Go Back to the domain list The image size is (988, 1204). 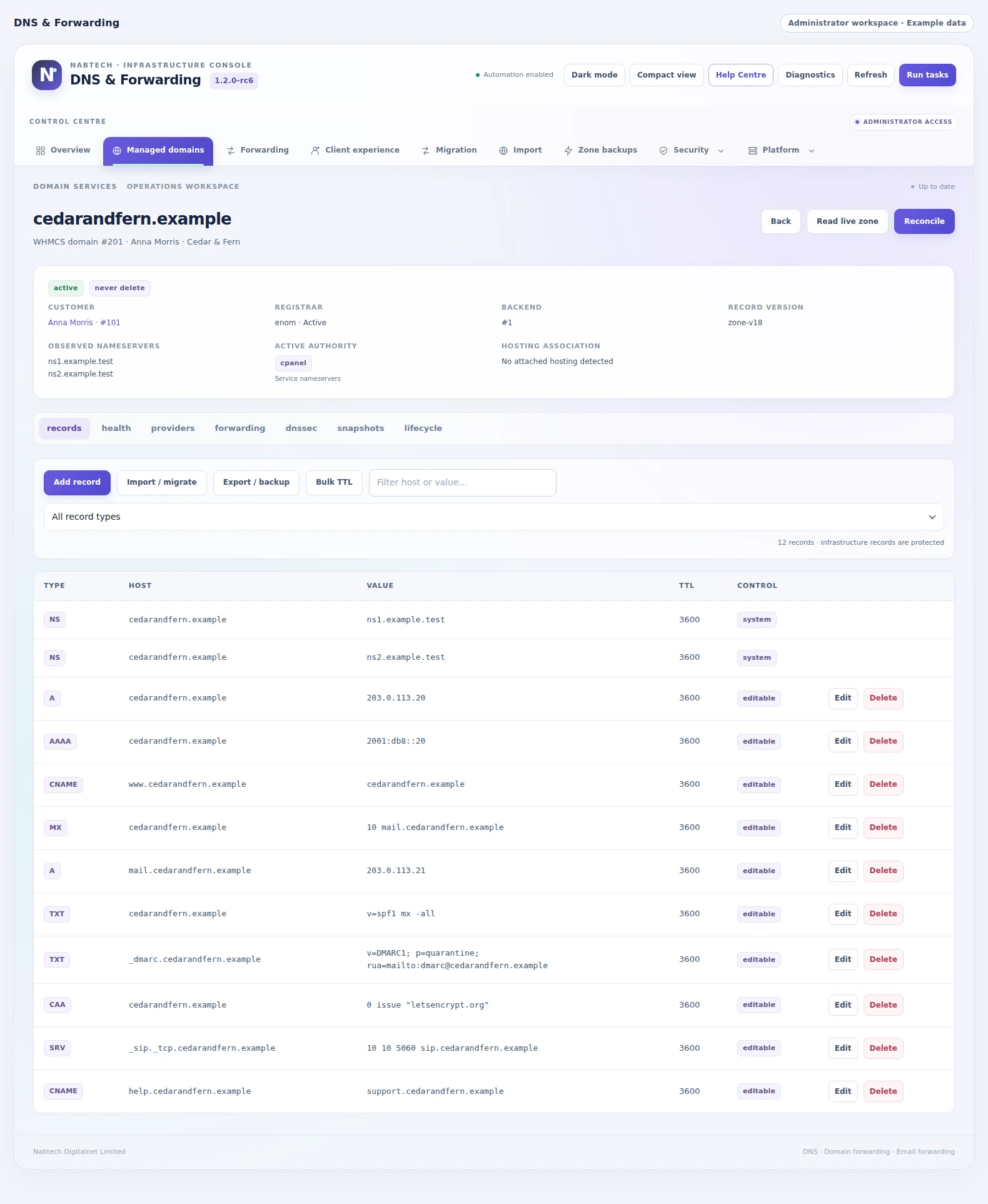(x=781, y=221)
